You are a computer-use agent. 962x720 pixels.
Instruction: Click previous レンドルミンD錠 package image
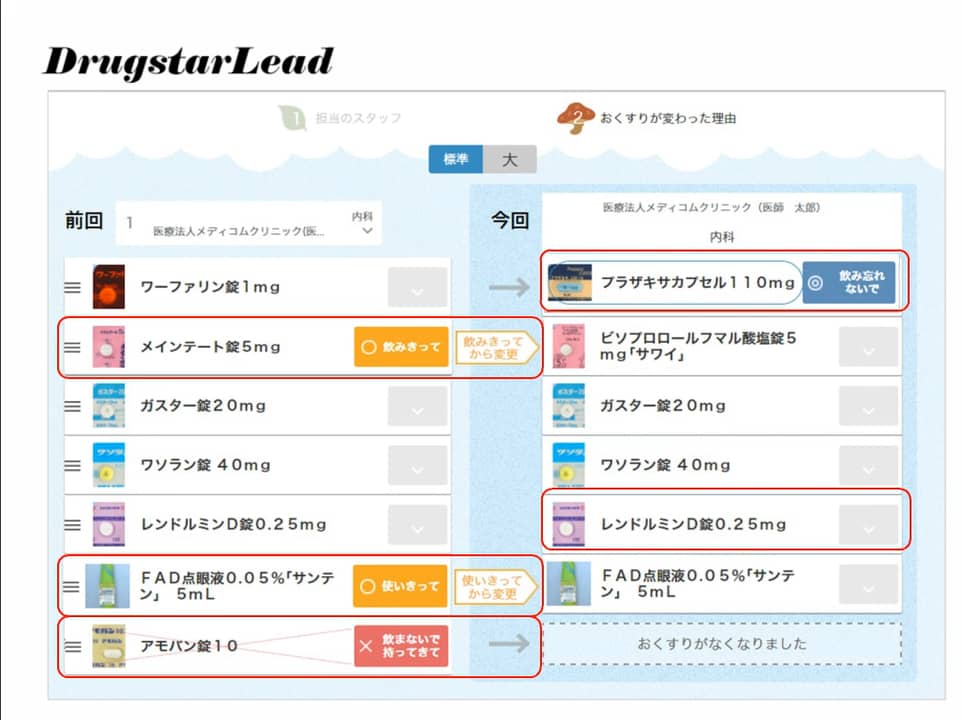click(x=109, y=524)
